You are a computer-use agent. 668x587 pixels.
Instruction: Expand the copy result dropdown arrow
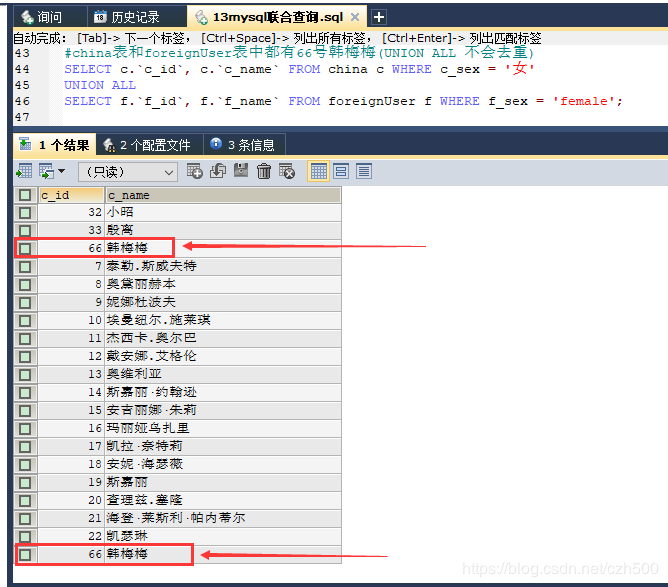pos(61,171)
